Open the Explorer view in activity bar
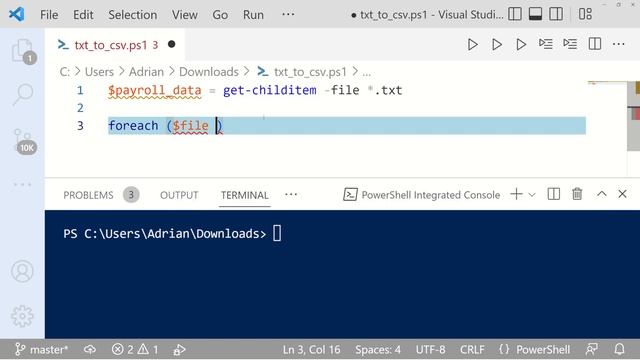640x360 pixels. click(22, 51)
